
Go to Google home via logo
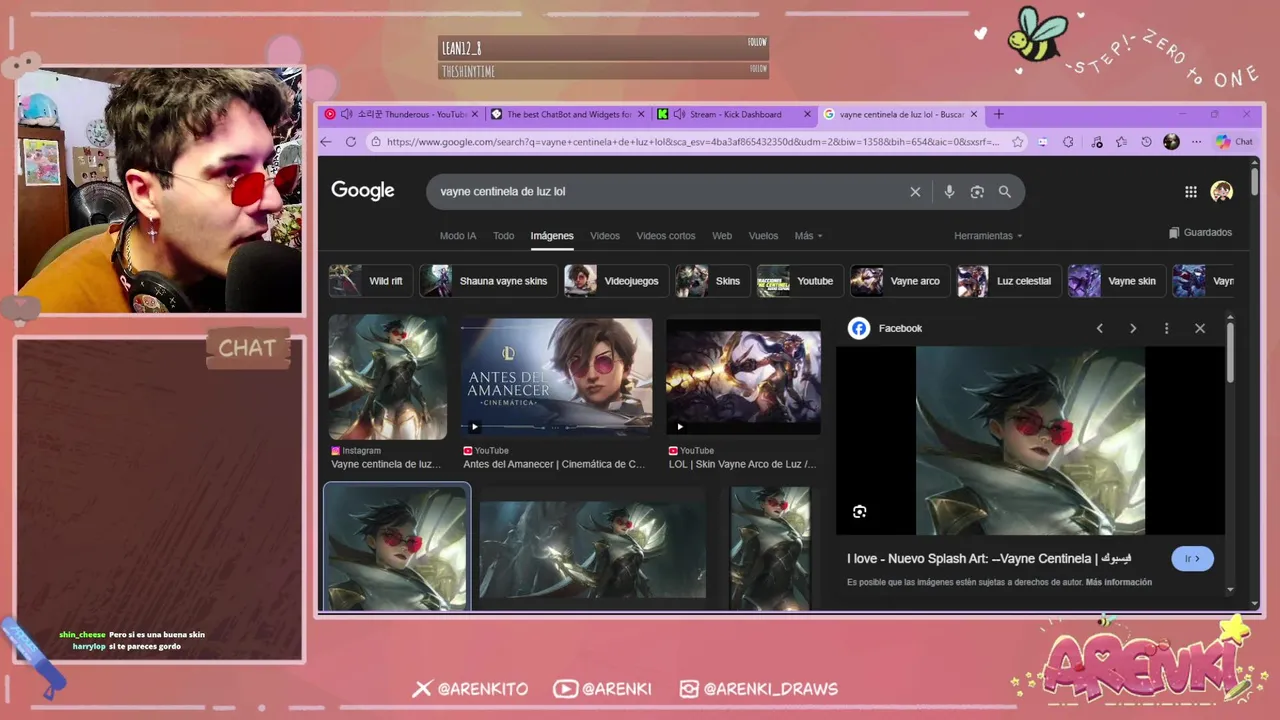(x=363, y=191)
